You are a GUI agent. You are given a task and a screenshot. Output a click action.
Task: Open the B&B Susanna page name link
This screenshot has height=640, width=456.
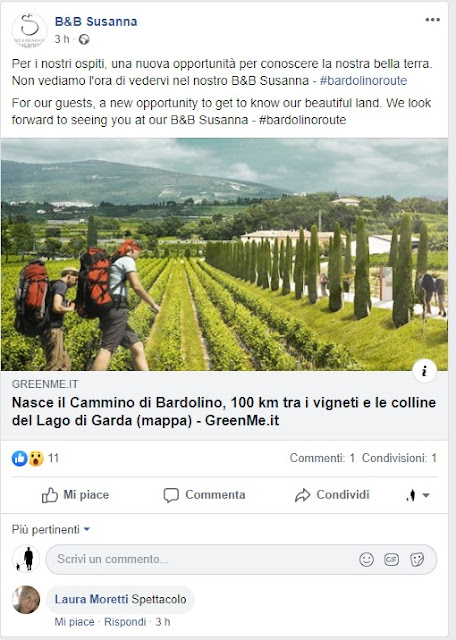pos(96,22)
